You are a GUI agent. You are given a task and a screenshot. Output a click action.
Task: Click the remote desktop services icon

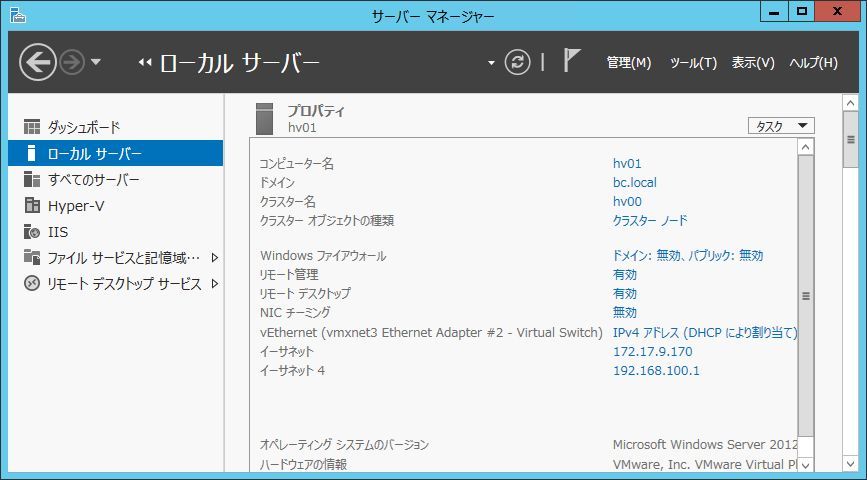[32, 284]
